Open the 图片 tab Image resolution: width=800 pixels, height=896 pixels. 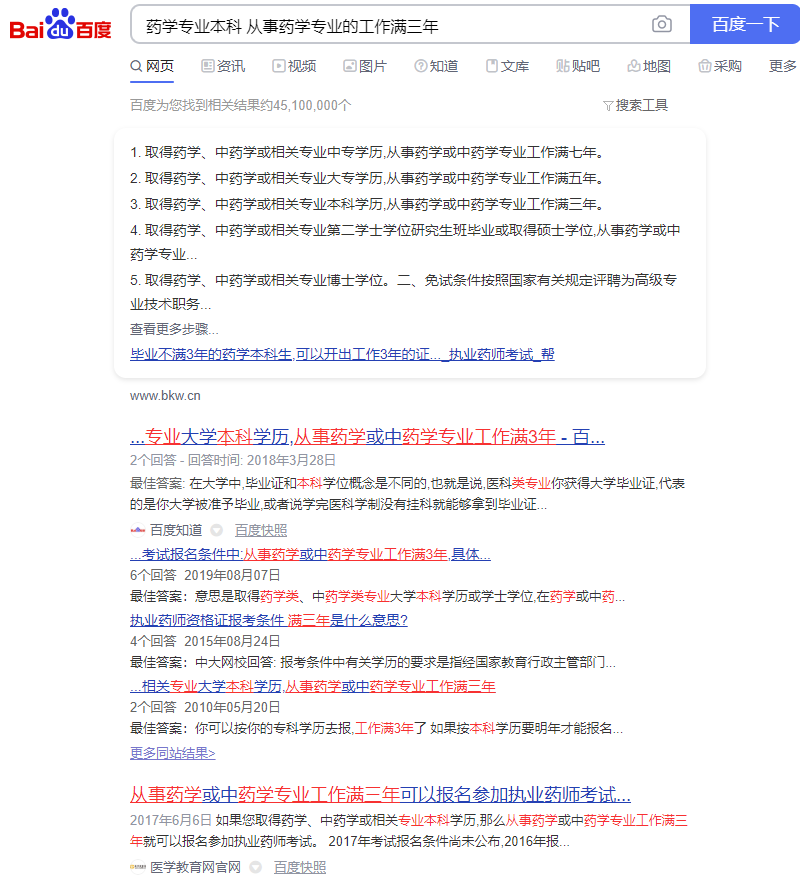click(x=365, y=66)
